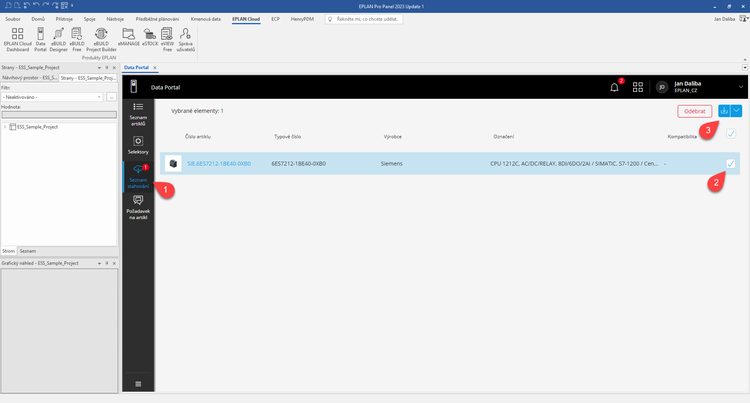Image resolution: width=750 pixels, height=403 pixels.
Task: Open Požadavek na artikl in sidebar
Action: click(138, 207)
